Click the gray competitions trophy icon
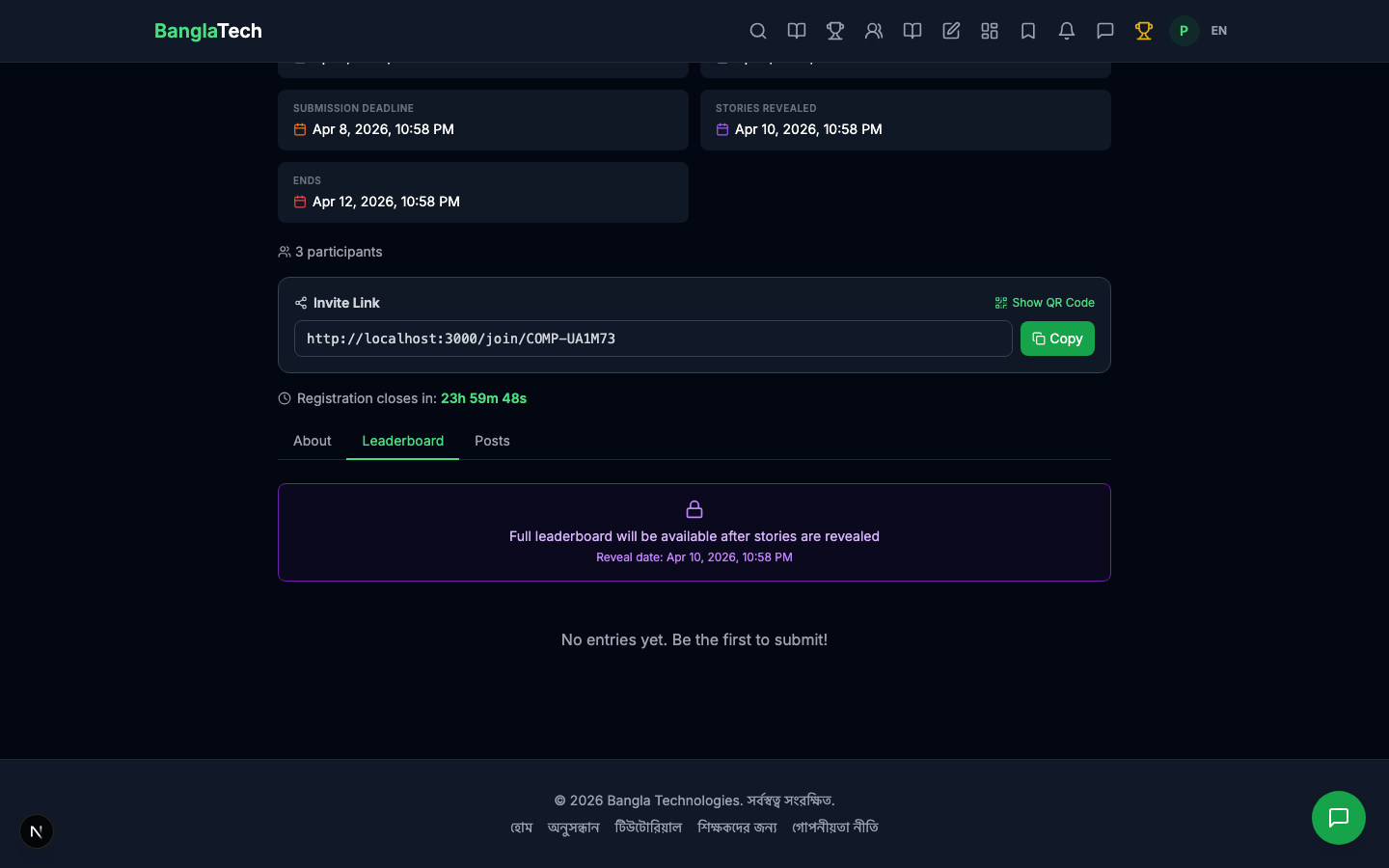Screen dimensions: 1389x868 coord(835,31)
